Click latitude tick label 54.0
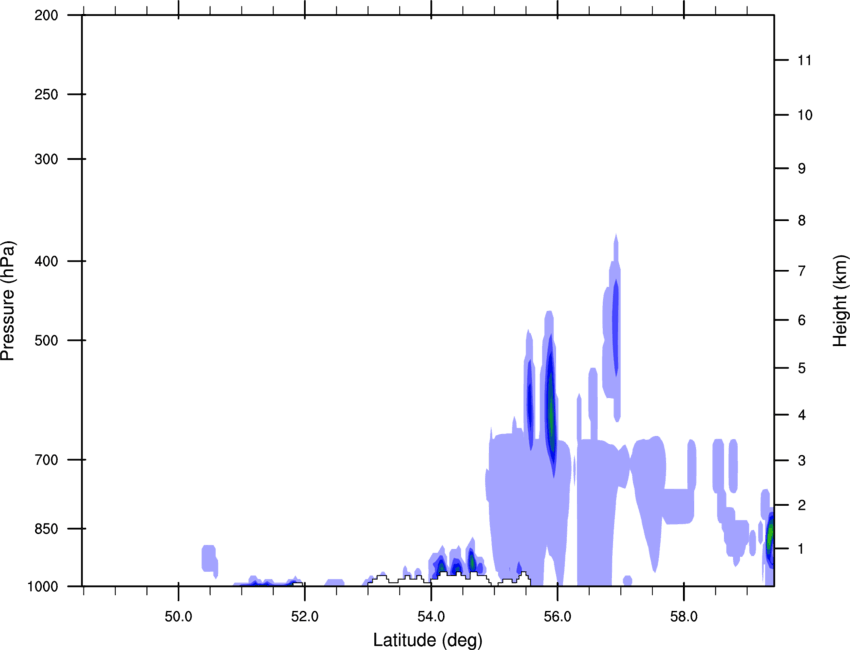Viewport: 850px width, 650px height. 431,617
